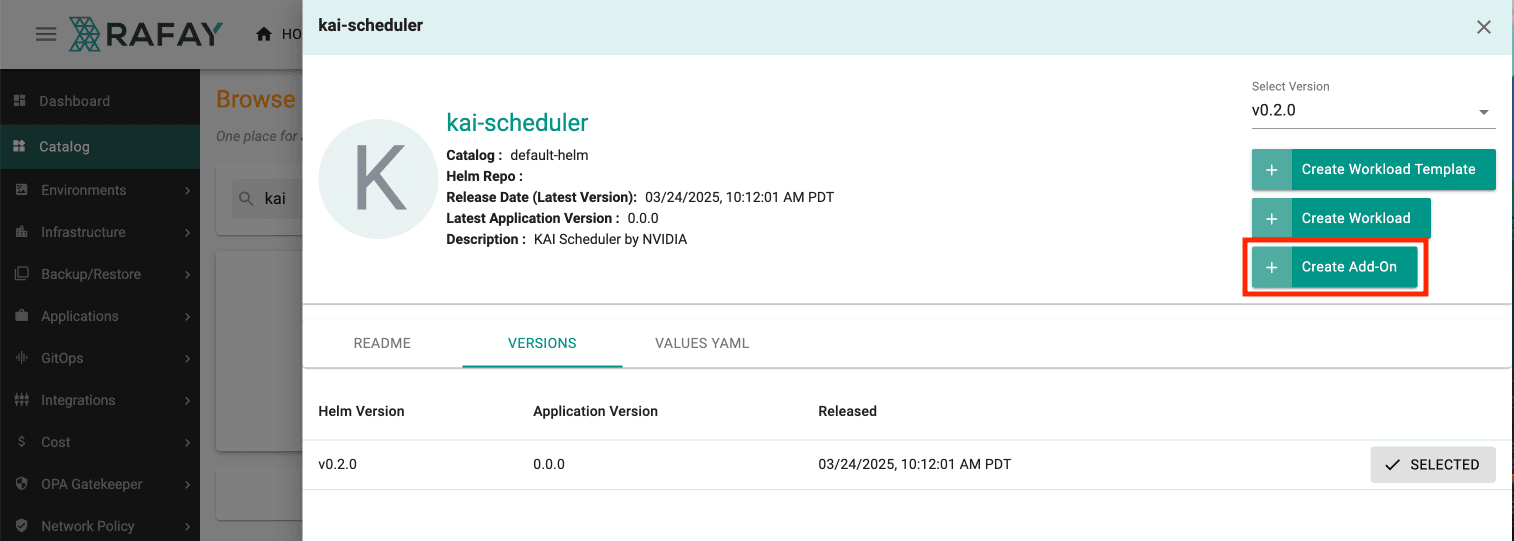Open Integrations from the sidebar
Image resolution: width=1514 pixels, height=541 pixels.
100,400
